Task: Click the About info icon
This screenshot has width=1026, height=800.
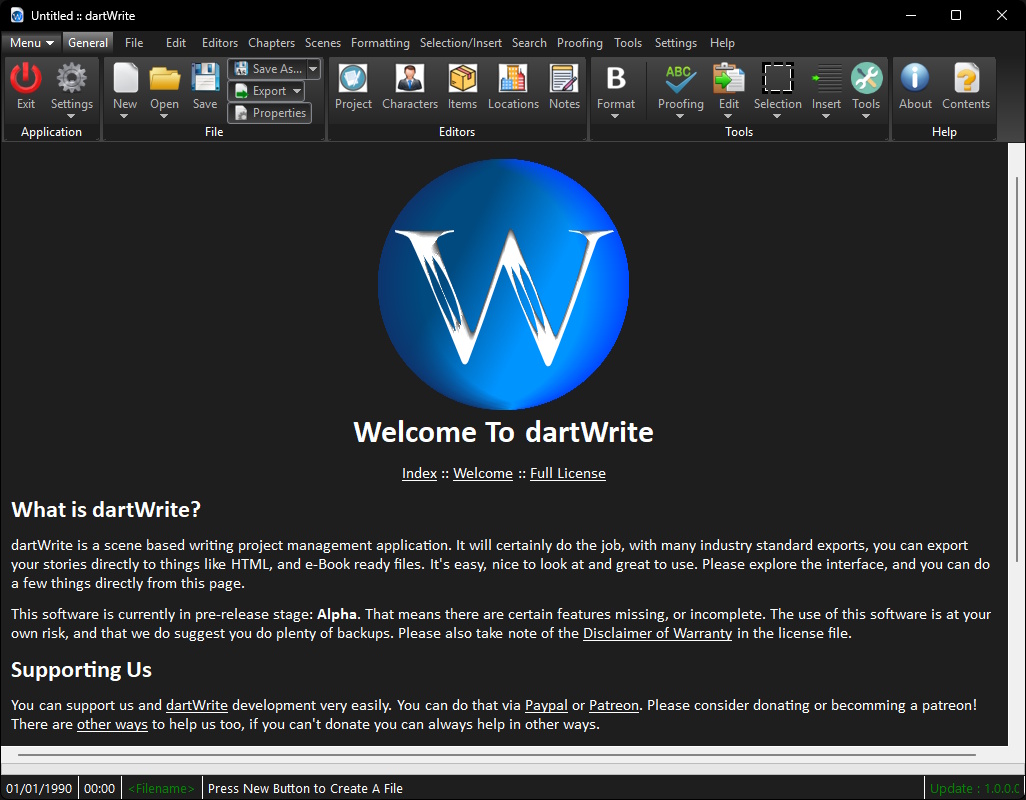Action: tap(915, 79)
